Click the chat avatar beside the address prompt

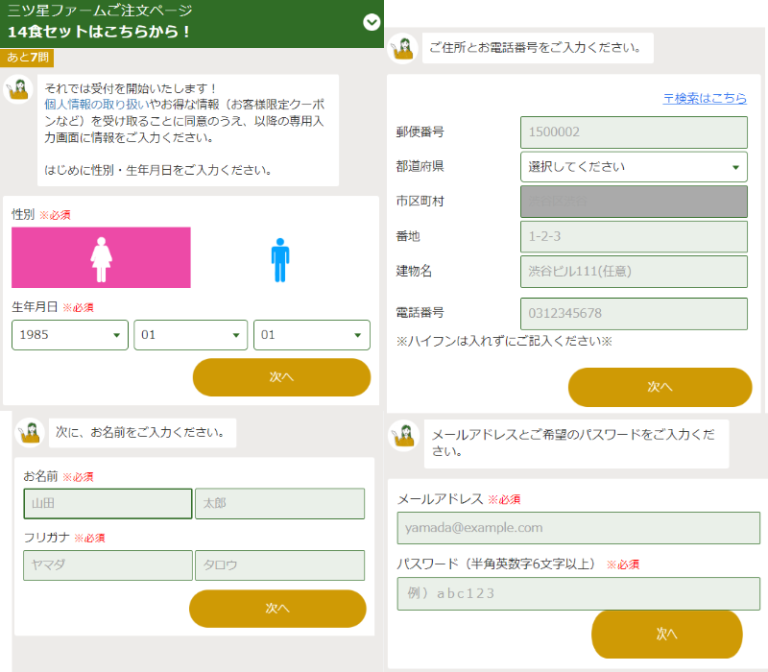402,49
